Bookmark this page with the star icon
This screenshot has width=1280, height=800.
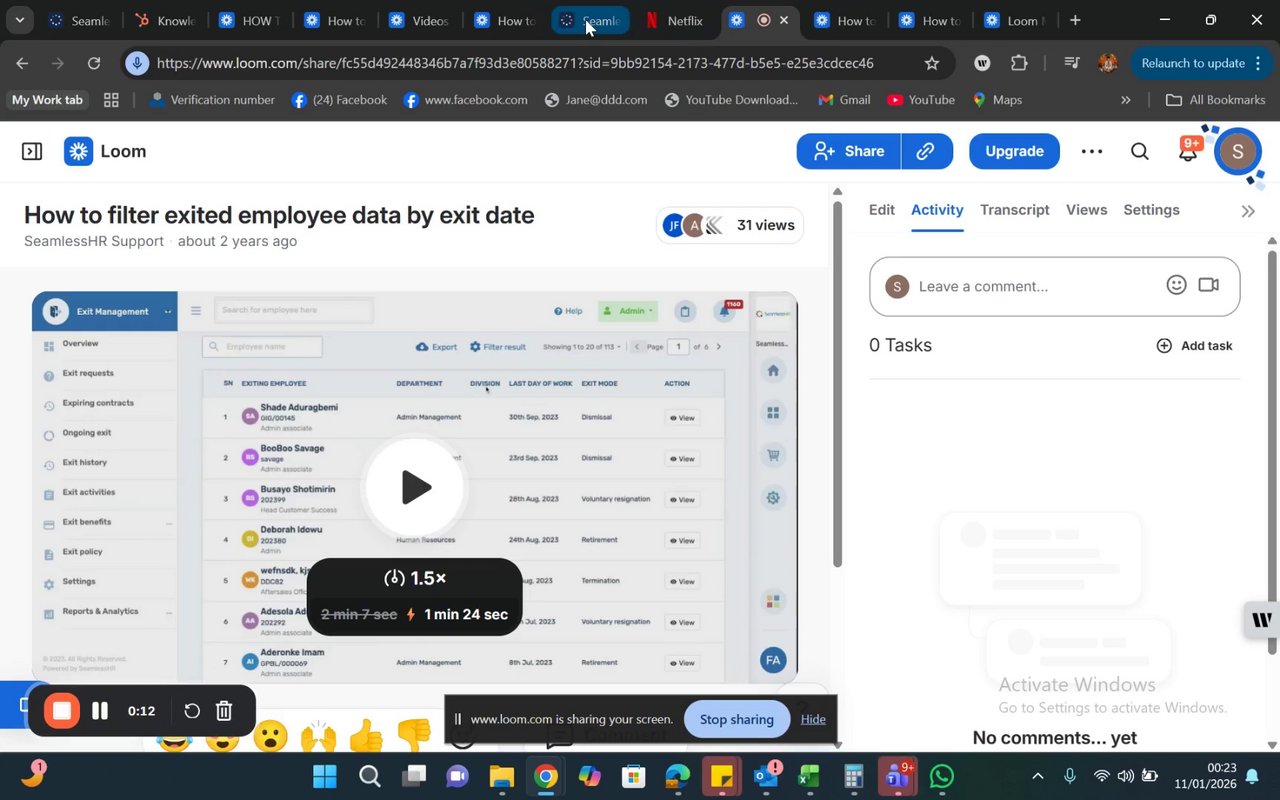pos(932,63)
